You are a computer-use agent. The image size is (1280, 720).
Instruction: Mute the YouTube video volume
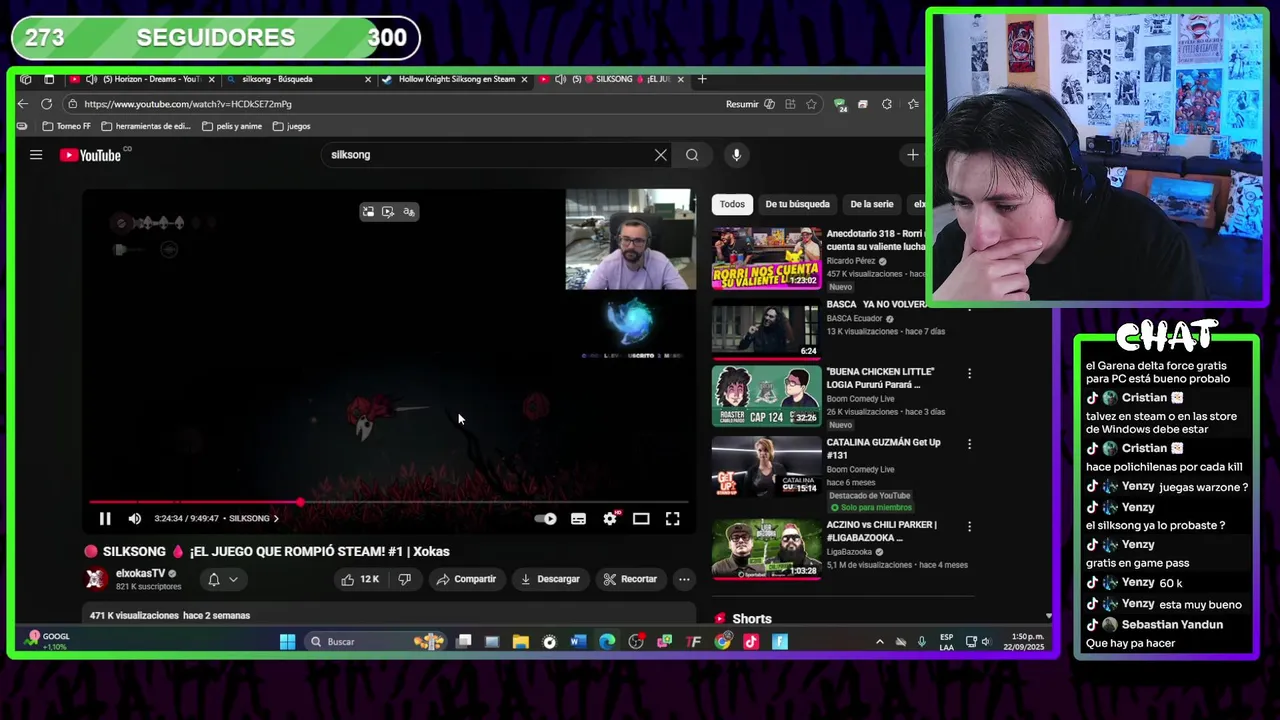click(x=134, y=518)
